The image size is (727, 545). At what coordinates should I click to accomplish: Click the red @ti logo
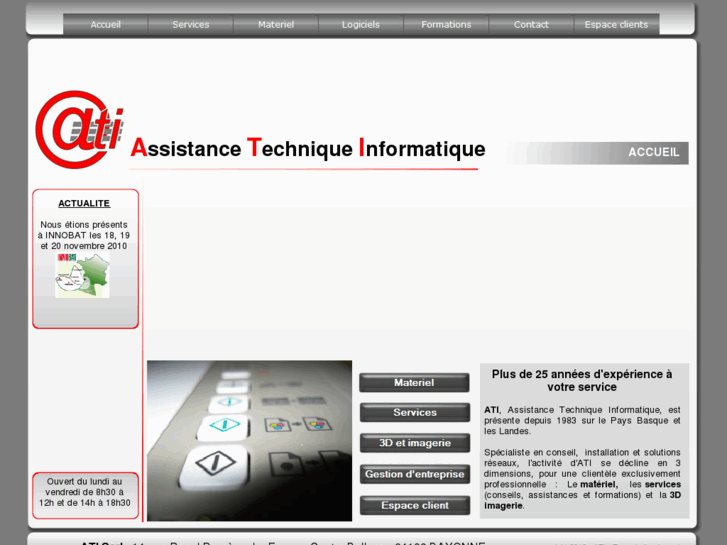click(x=79, y=129)
